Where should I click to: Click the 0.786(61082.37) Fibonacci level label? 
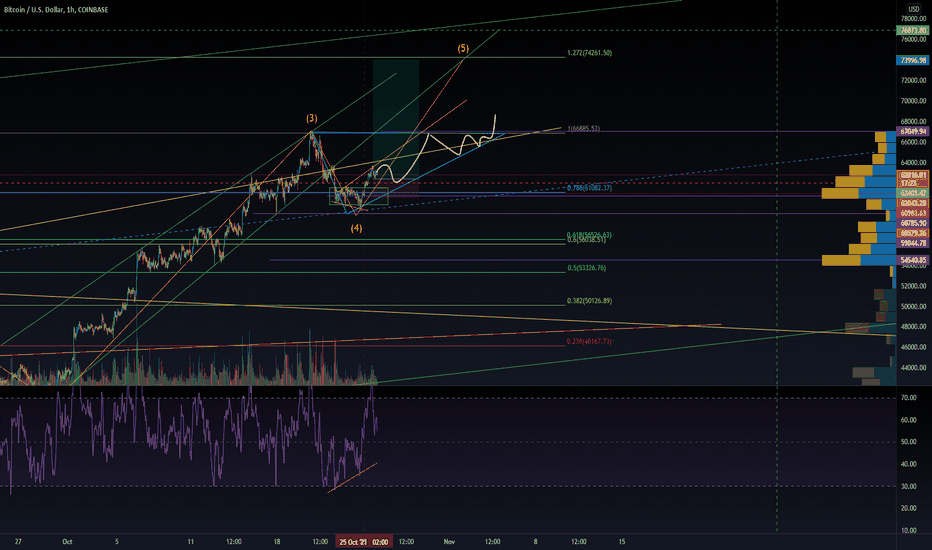click(589, 188)
